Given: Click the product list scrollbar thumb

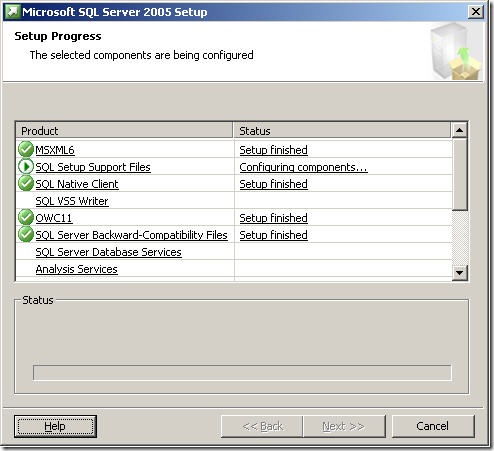Looking at the screenshot, I should coord(460,174).
